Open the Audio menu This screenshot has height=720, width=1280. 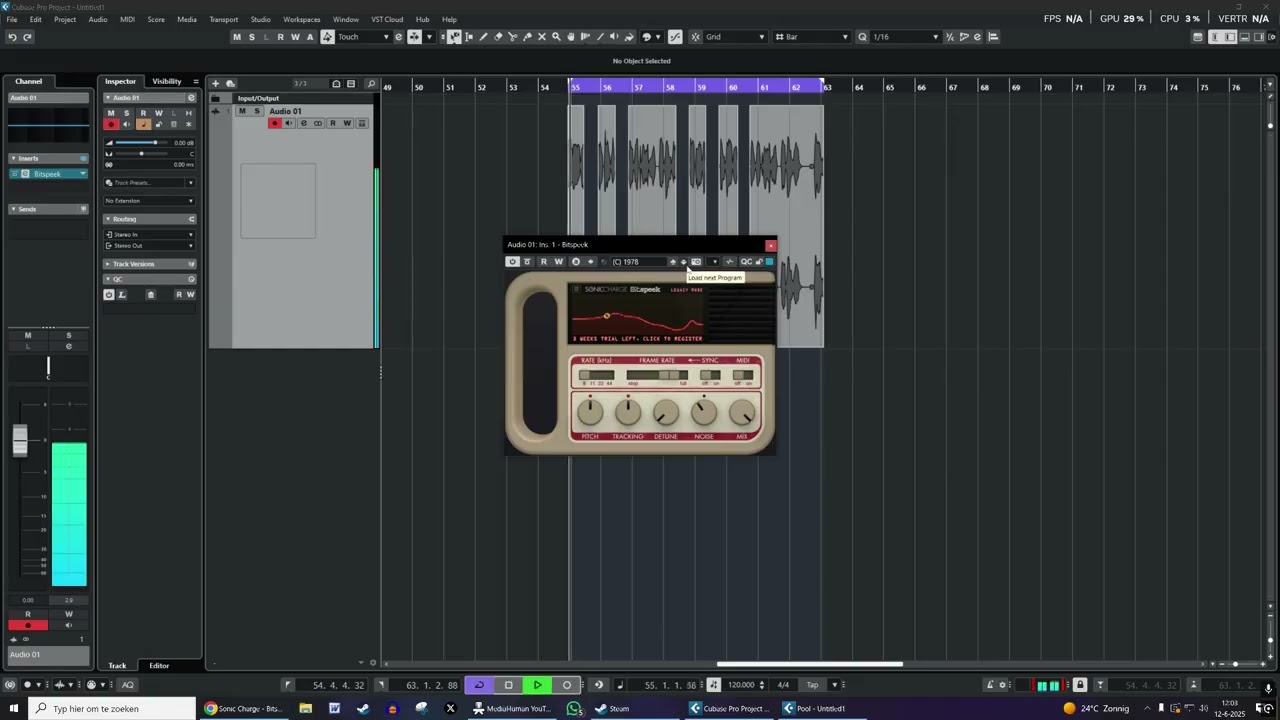98,19
